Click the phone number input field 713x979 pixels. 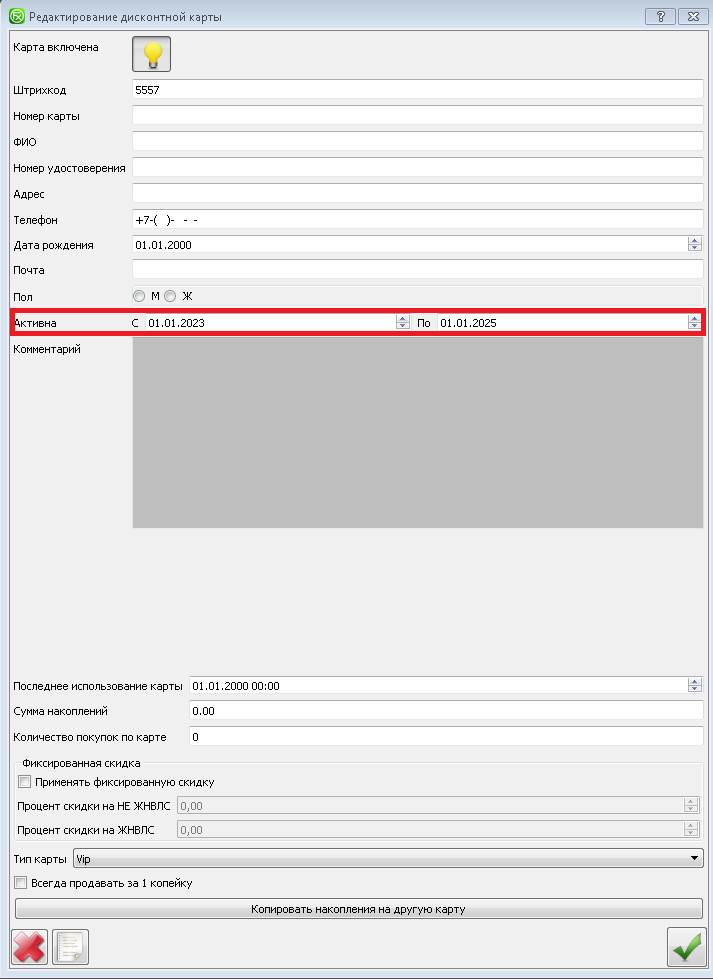click(417, 219)
